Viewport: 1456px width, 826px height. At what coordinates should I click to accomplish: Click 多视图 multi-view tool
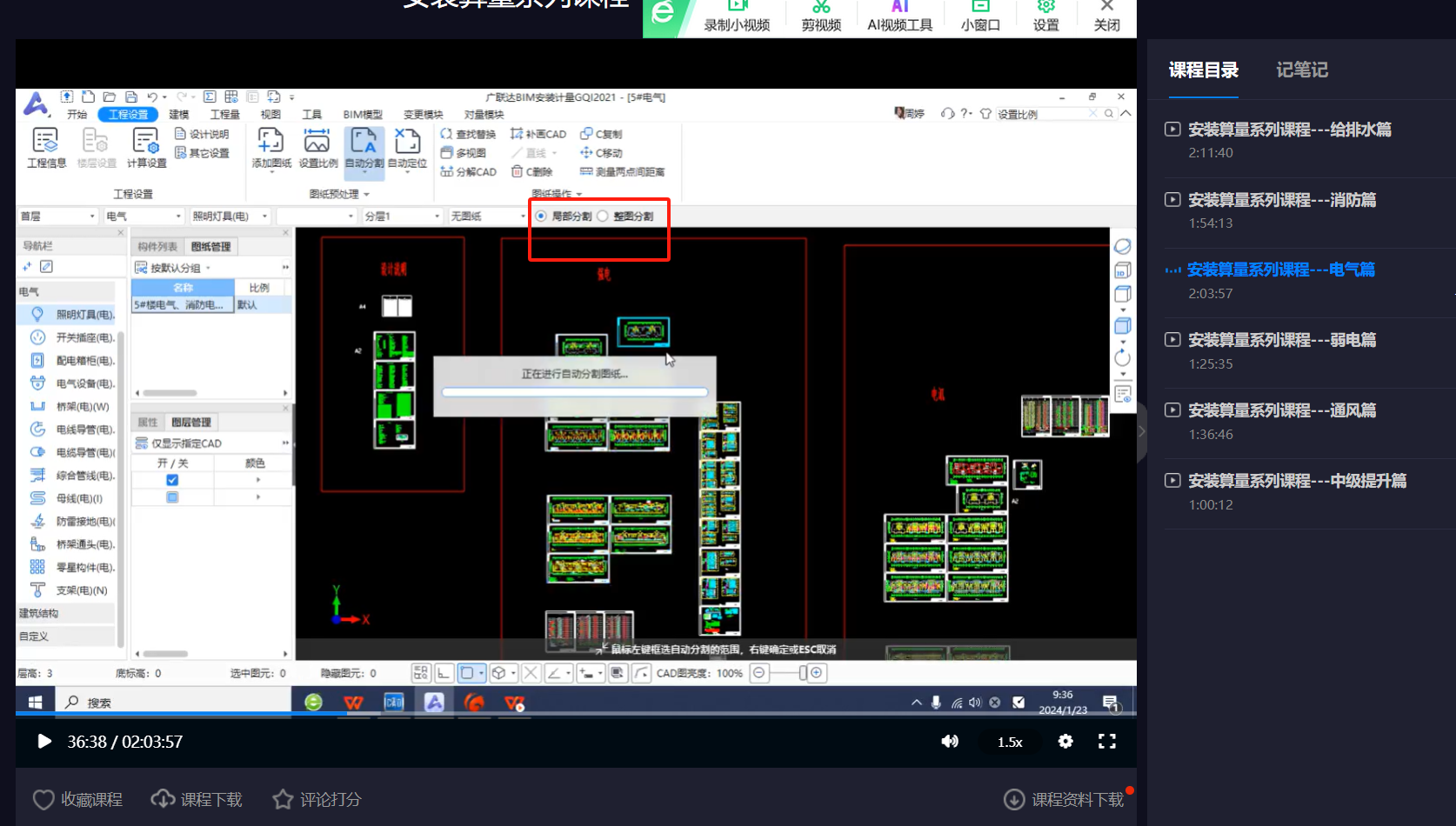pyautogui.click(x=464, y=153)
